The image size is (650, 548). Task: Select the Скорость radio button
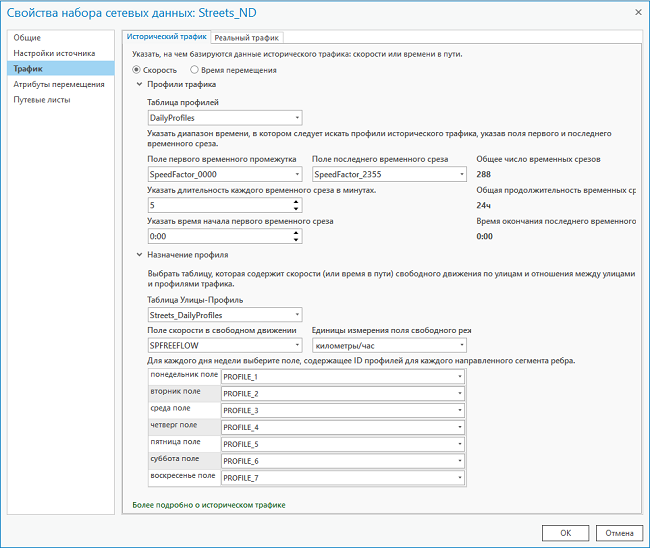[138, 70]
